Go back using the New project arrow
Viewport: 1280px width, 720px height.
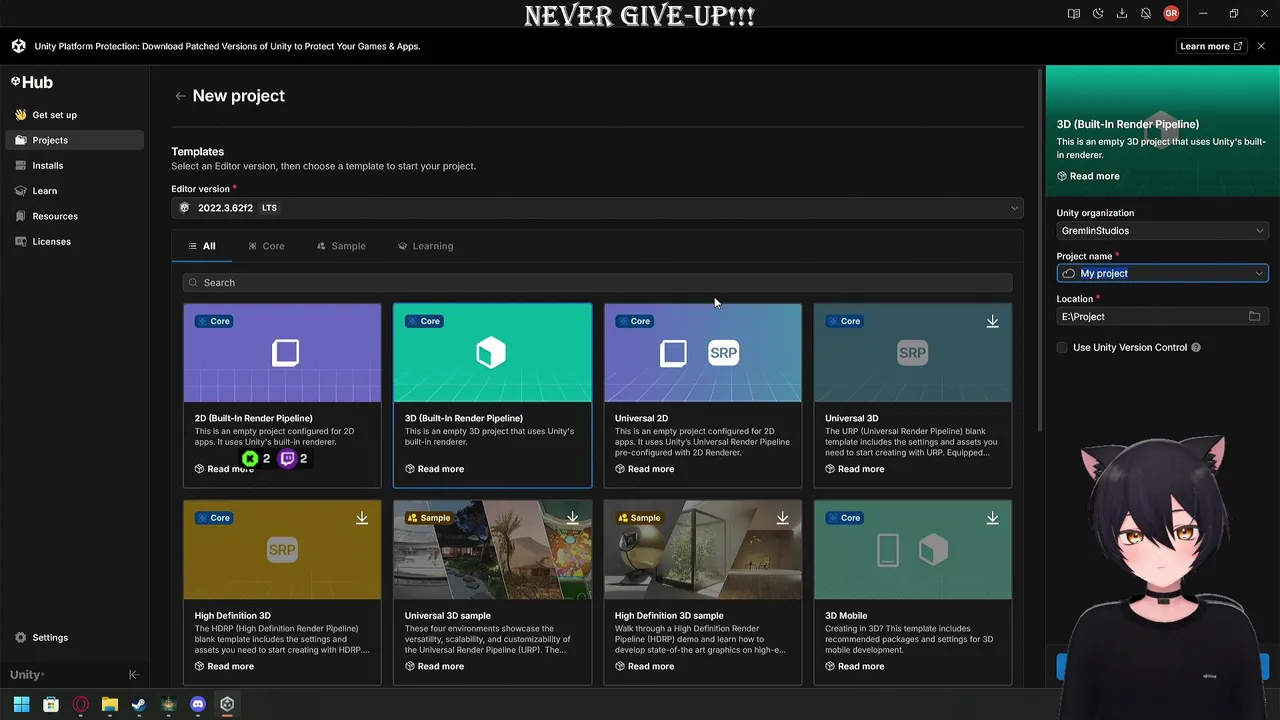(x=180, y=96)
